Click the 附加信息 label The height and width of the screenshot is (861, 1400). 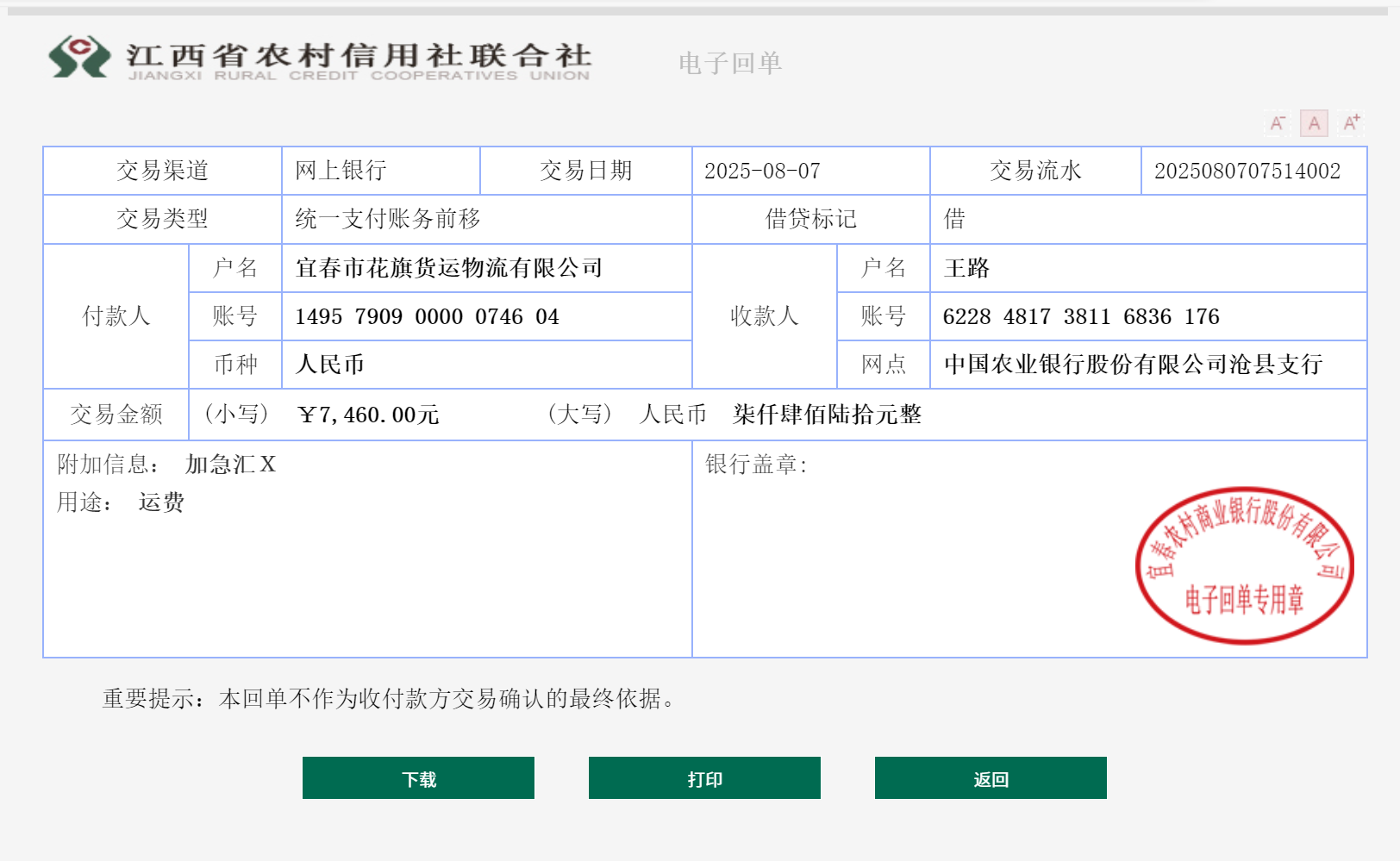click(x=108, y=465)
